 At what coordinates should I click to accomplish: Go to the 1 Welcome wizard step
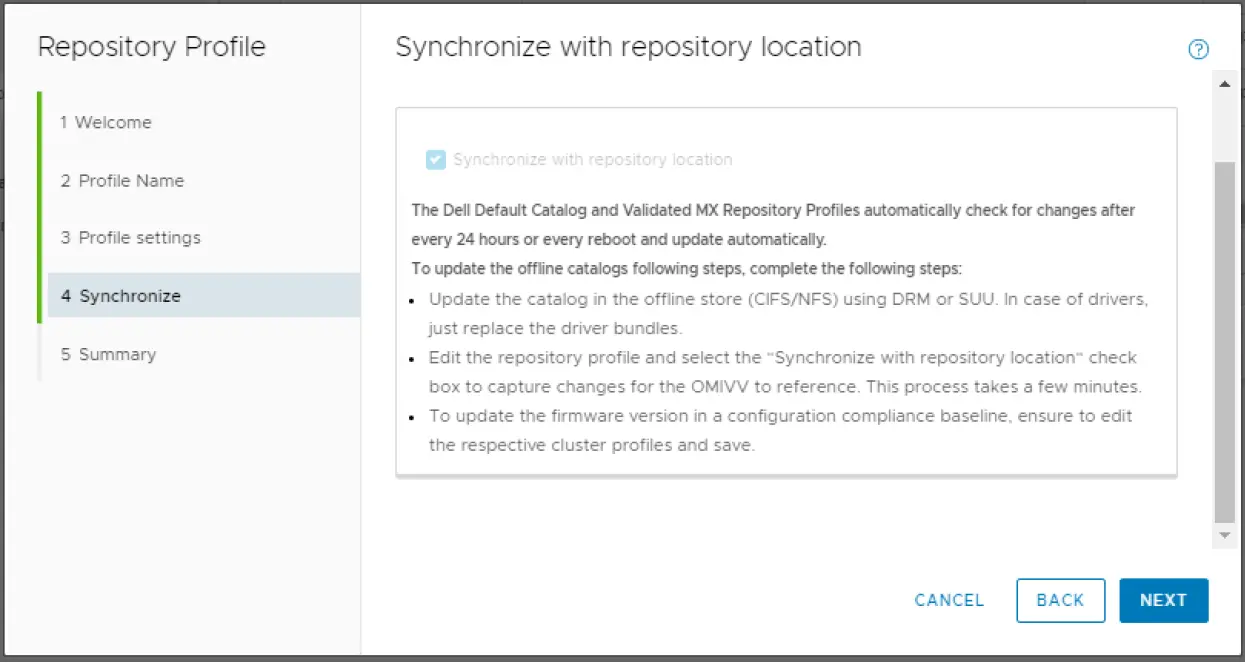click(105, 122)
